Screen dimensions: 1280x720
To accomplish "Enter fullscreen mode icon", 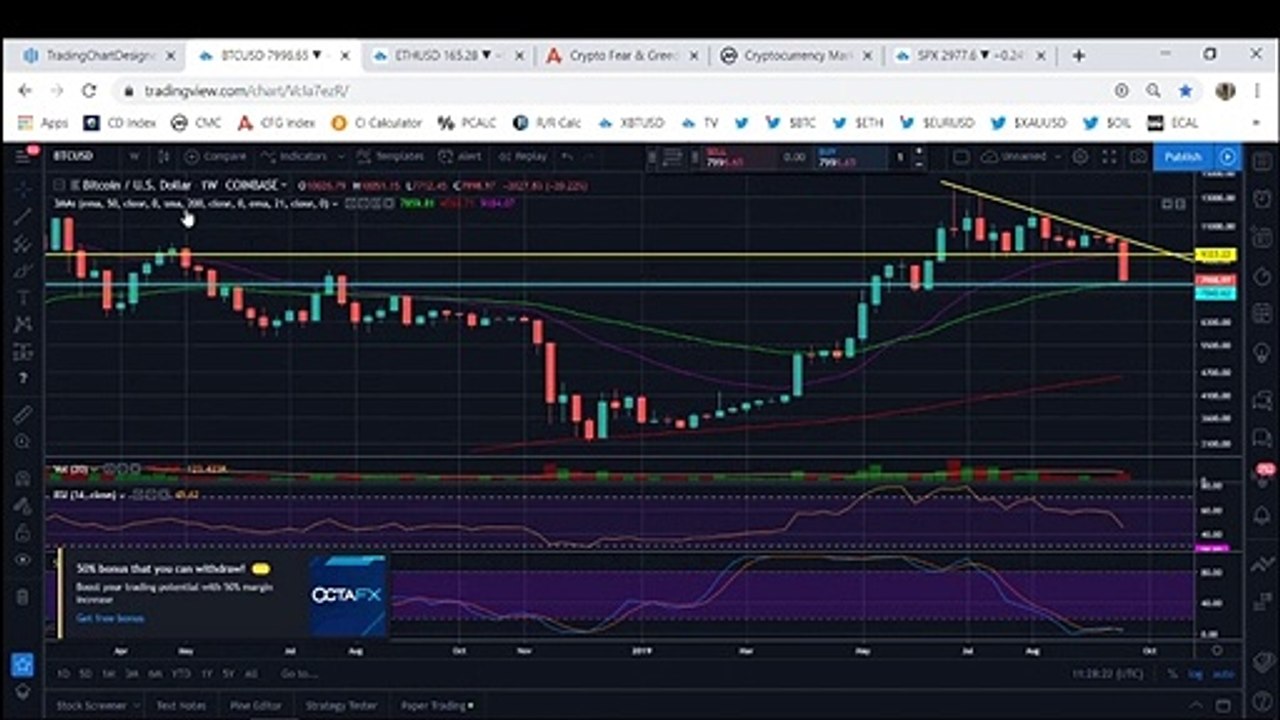I will pyautogui.click(x=1109, y=157).
